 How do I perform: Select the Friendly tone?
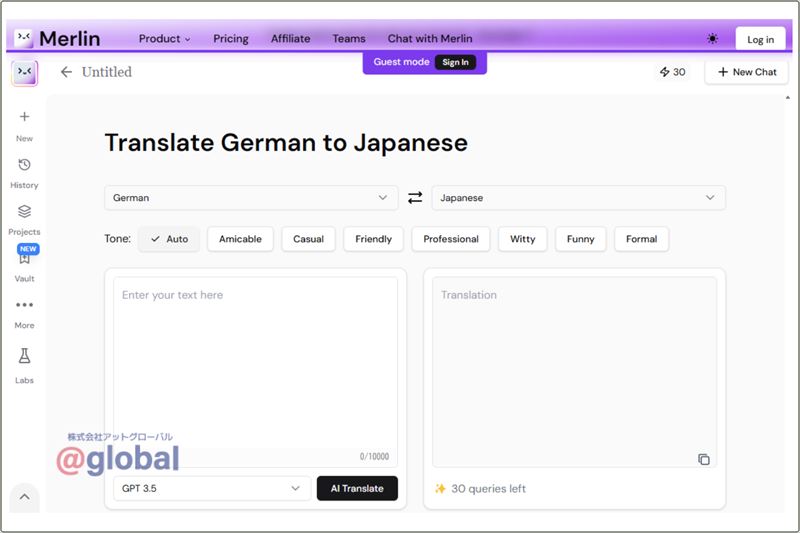point(373,239)
